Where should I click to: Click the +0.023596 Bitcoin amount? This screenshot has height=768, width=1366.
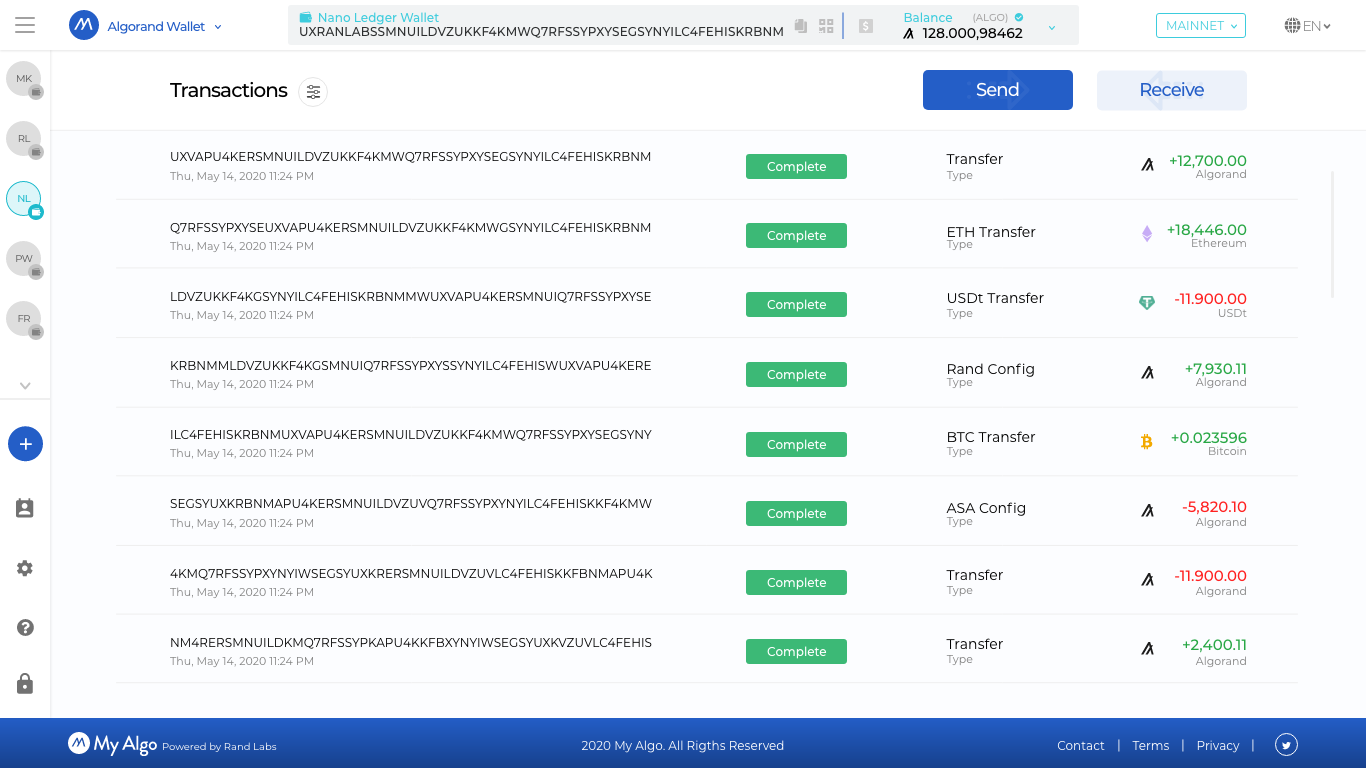click(x=1208, y=438)
